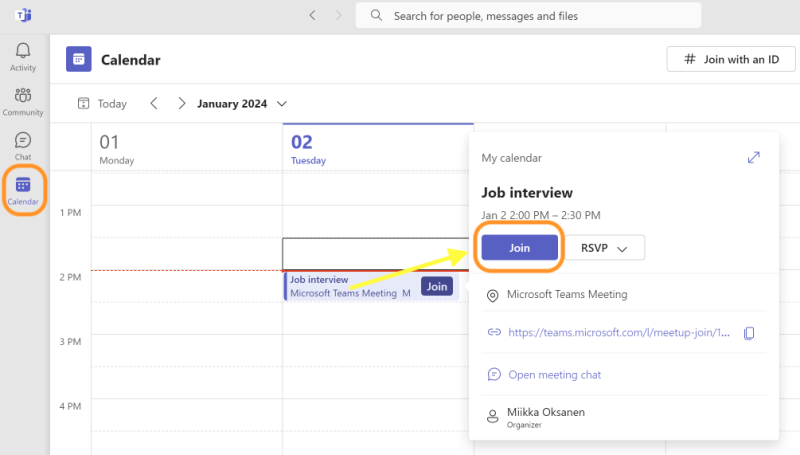Click the Join button in meeting popup
This screenshot has height=455, width=800.
520,248
